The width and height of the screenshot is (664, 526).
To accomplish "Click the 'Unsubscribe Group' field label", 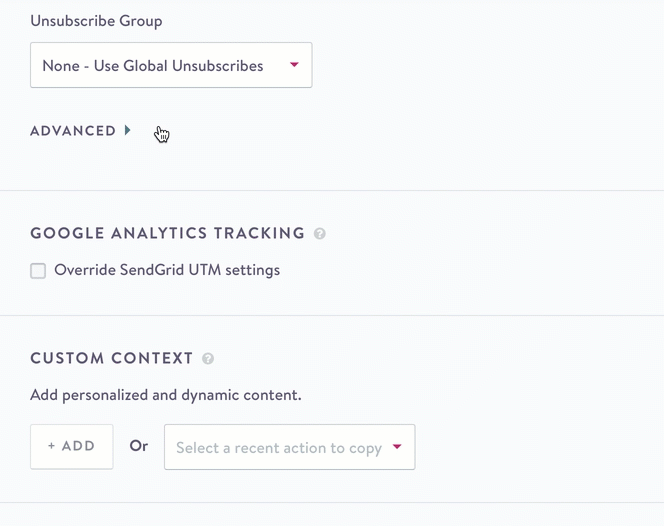I will [x=96, y=21].
